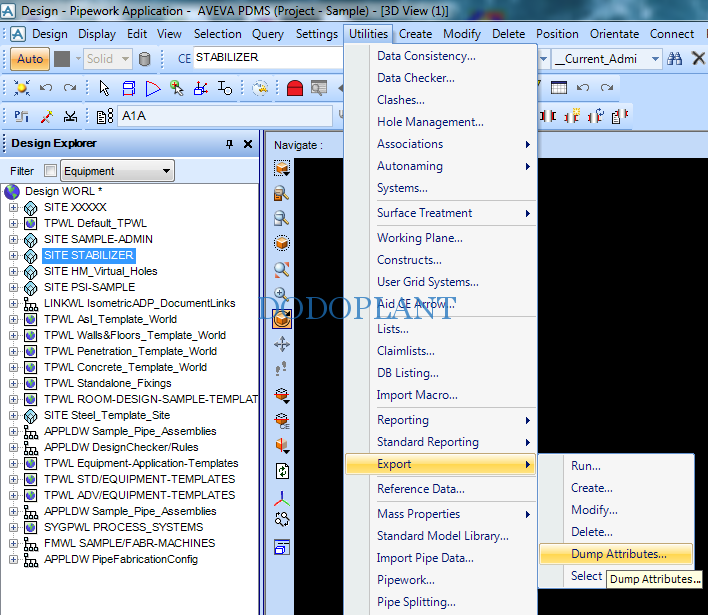The height and width of the screenshot is (615, 708).
Task: Open Surface Treatment submenu
Action: pyautogui.click(x=441, y=213)
